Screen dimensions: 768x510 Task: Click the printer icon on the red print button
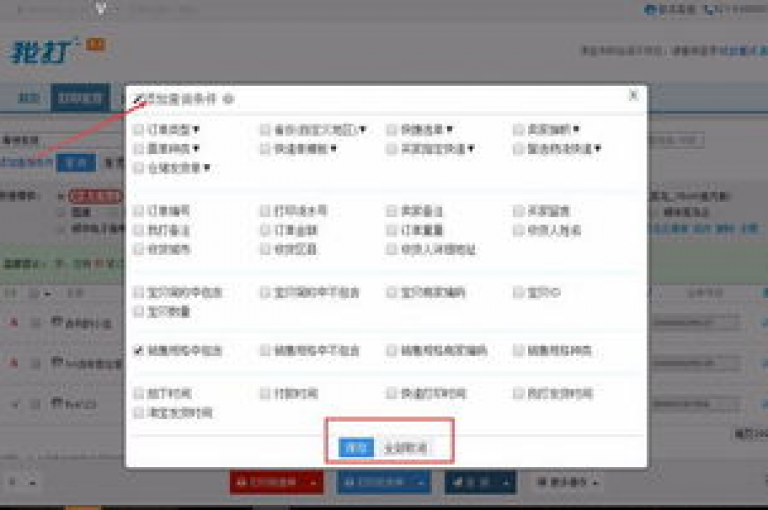tap(241, 483)
